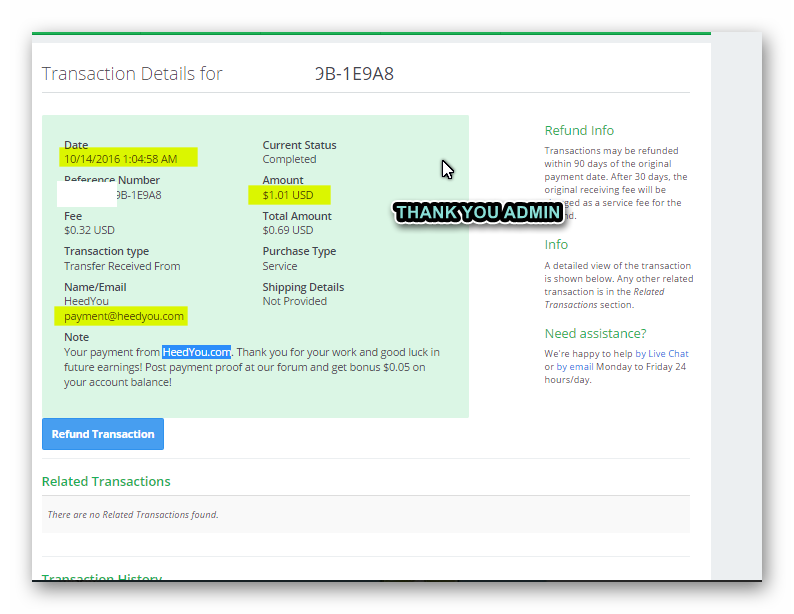
Task: Click the total amount $0.69 USD
Action: tap(288, 230)
